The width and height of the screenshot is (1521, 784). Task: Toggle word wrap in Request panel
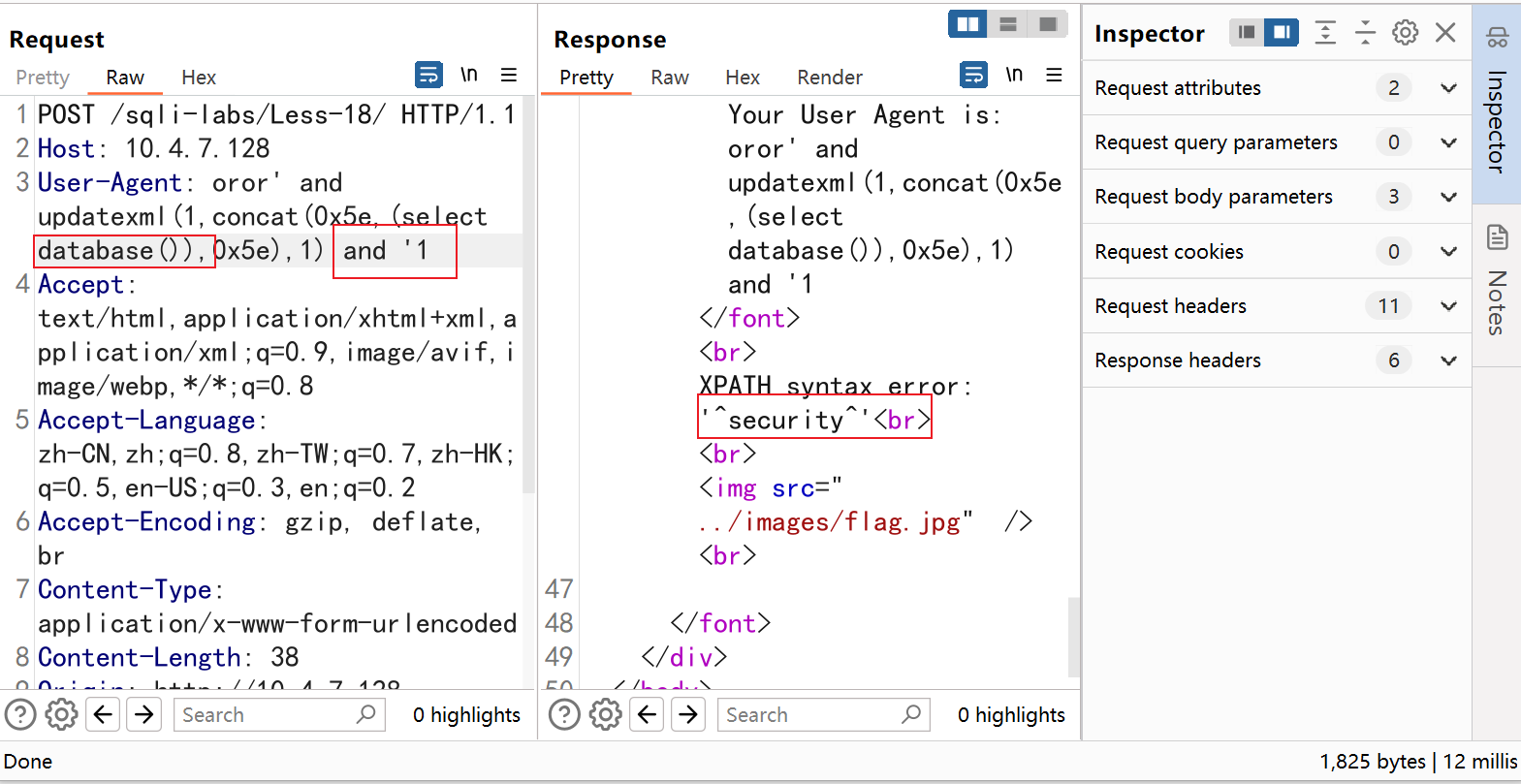point(428,75)
